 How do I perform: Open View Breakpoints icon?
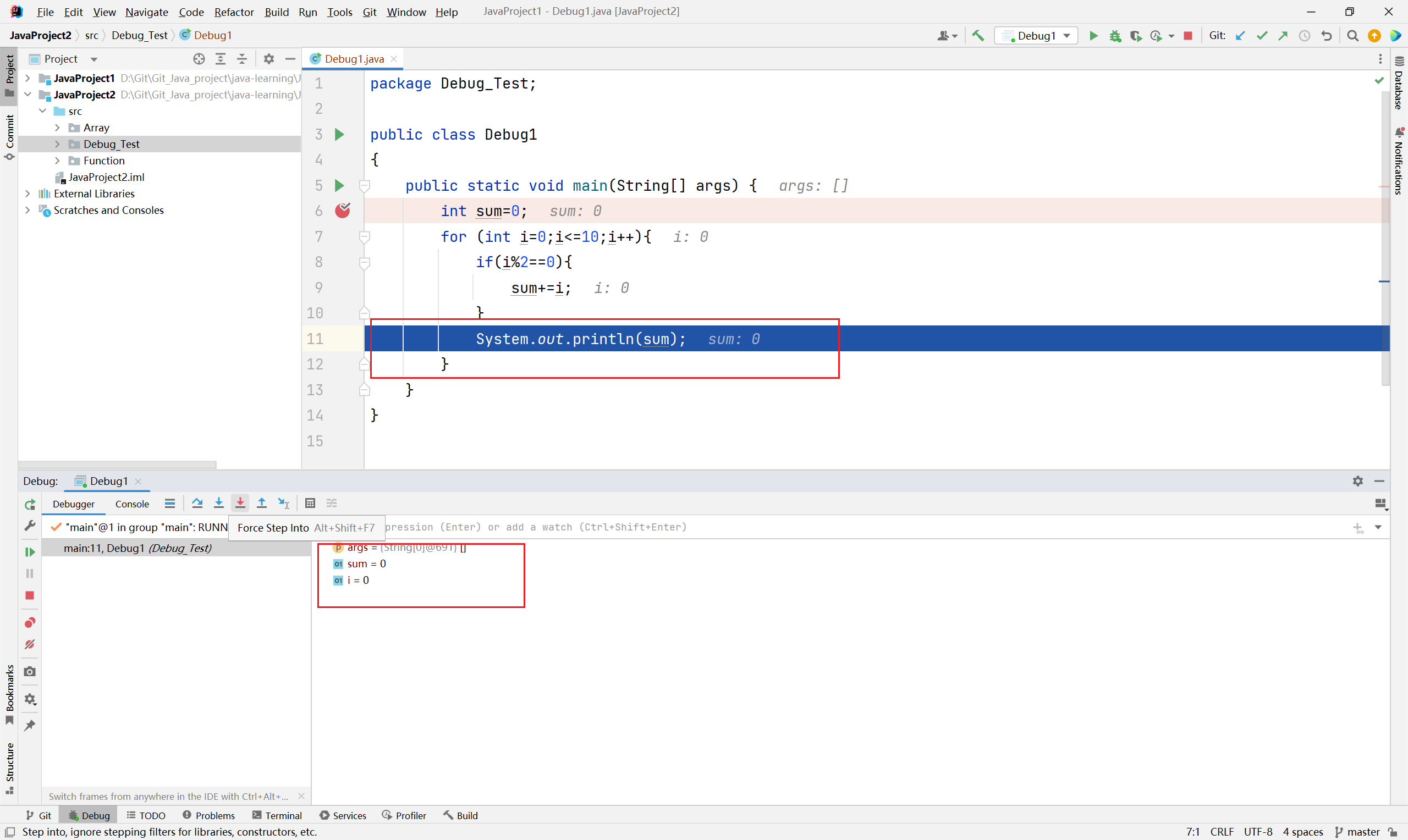[30, 623]
